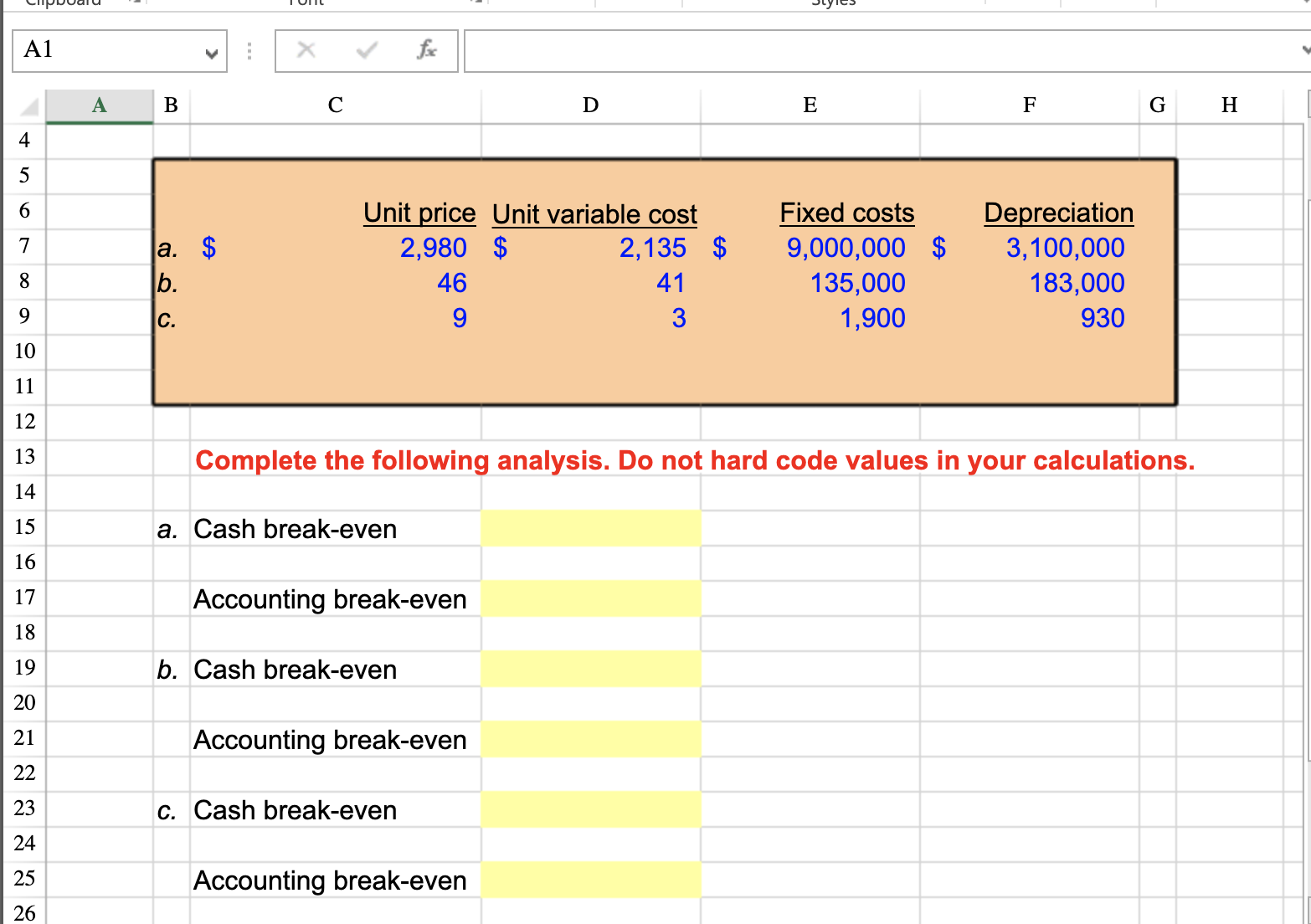Click the Enter checkmark formula bar icon
Viewport: 1311px width, 924px height.
pyautogui.click(x=366, y=50)
